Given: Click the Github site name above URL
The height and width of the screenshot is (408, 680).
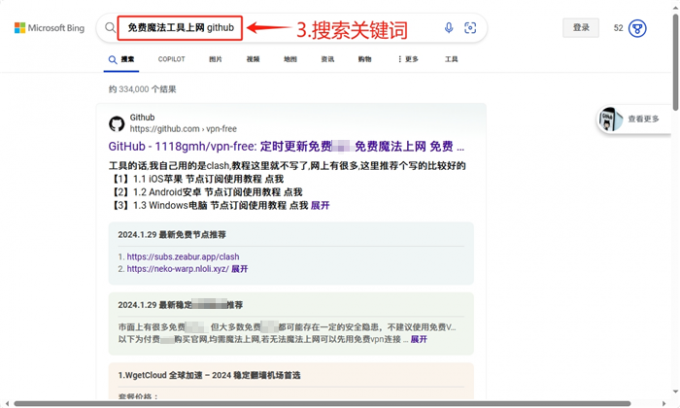Looking at the screenshot, I should point(142,118).
